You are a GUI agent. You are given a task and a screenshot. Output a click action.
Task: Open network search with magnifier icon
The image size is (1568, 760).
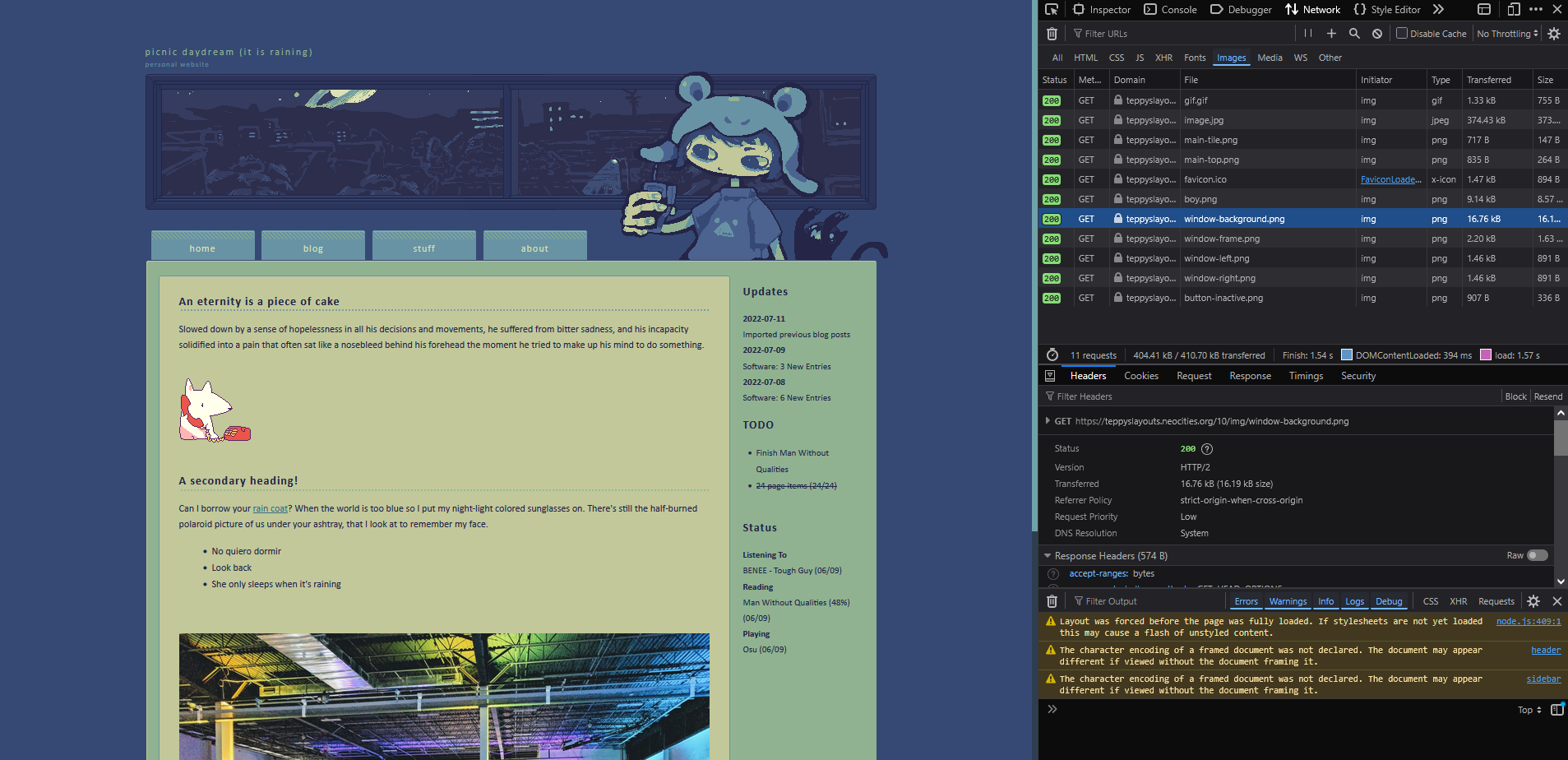pyautogui.click(x=1354, y=34)
